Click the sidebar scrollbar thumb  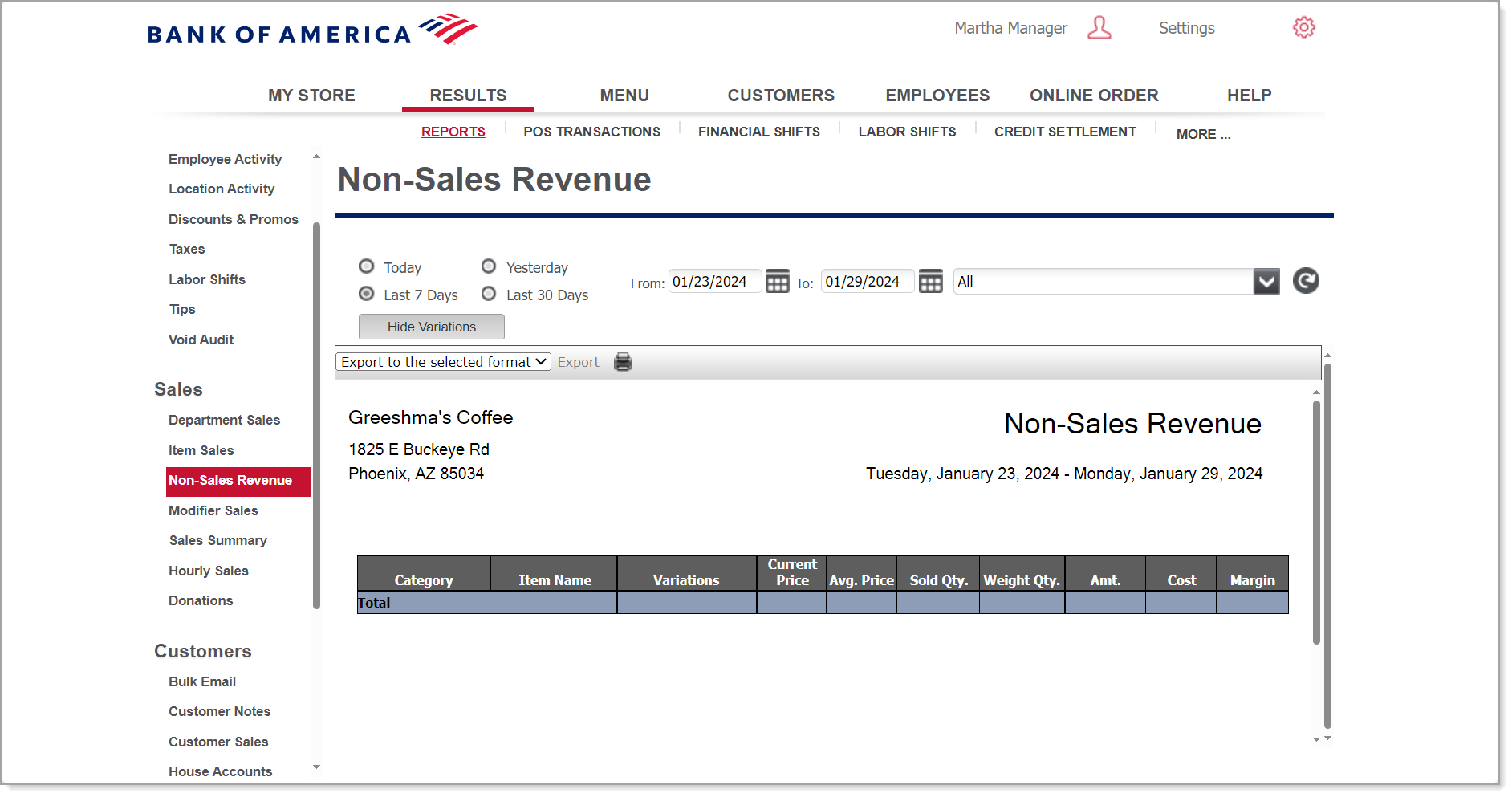pyautogui.click(x=316, y=415)
